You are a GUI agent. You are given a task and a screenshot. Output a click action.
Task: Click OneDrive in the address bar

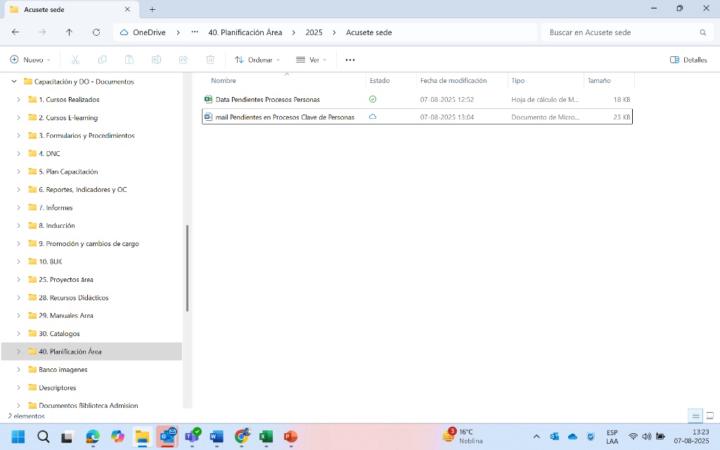pyautogui.click(x=148, y=32)
